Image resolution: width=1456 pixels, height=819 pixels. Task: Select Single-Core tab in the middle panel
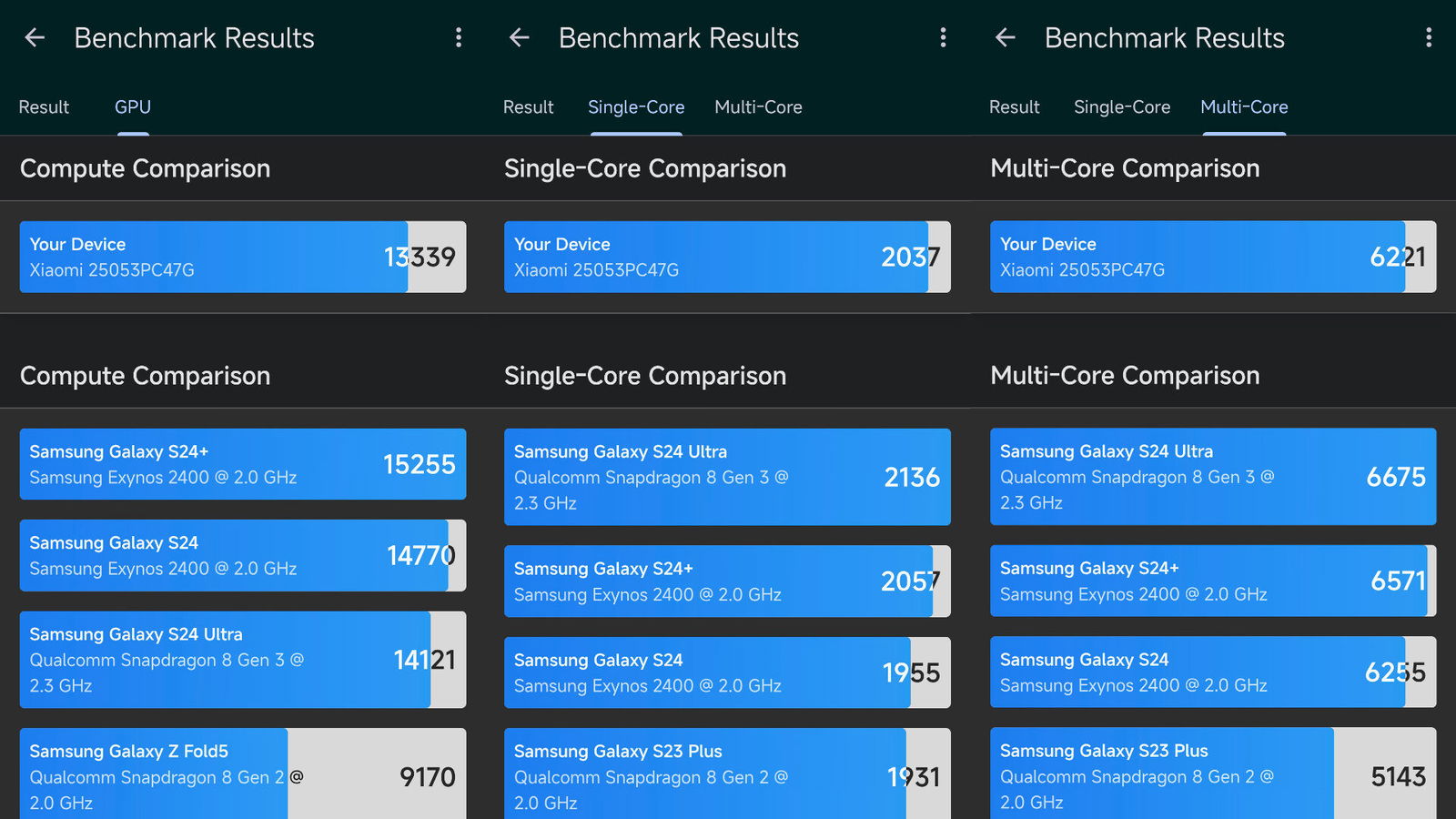click(x=636, y=107)
